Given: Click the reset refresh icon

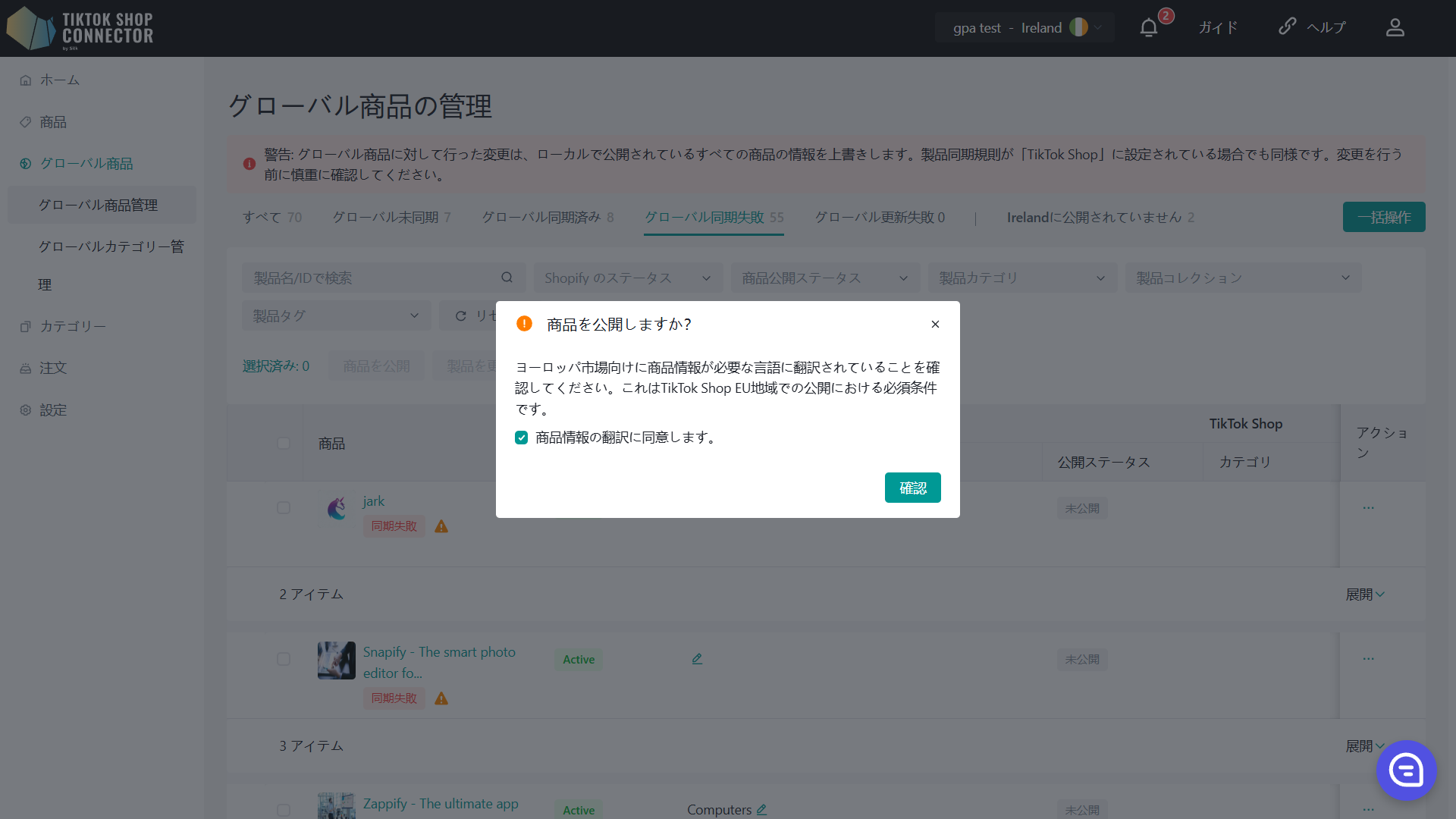Looking at the screenshot, I should click(461, 316).
